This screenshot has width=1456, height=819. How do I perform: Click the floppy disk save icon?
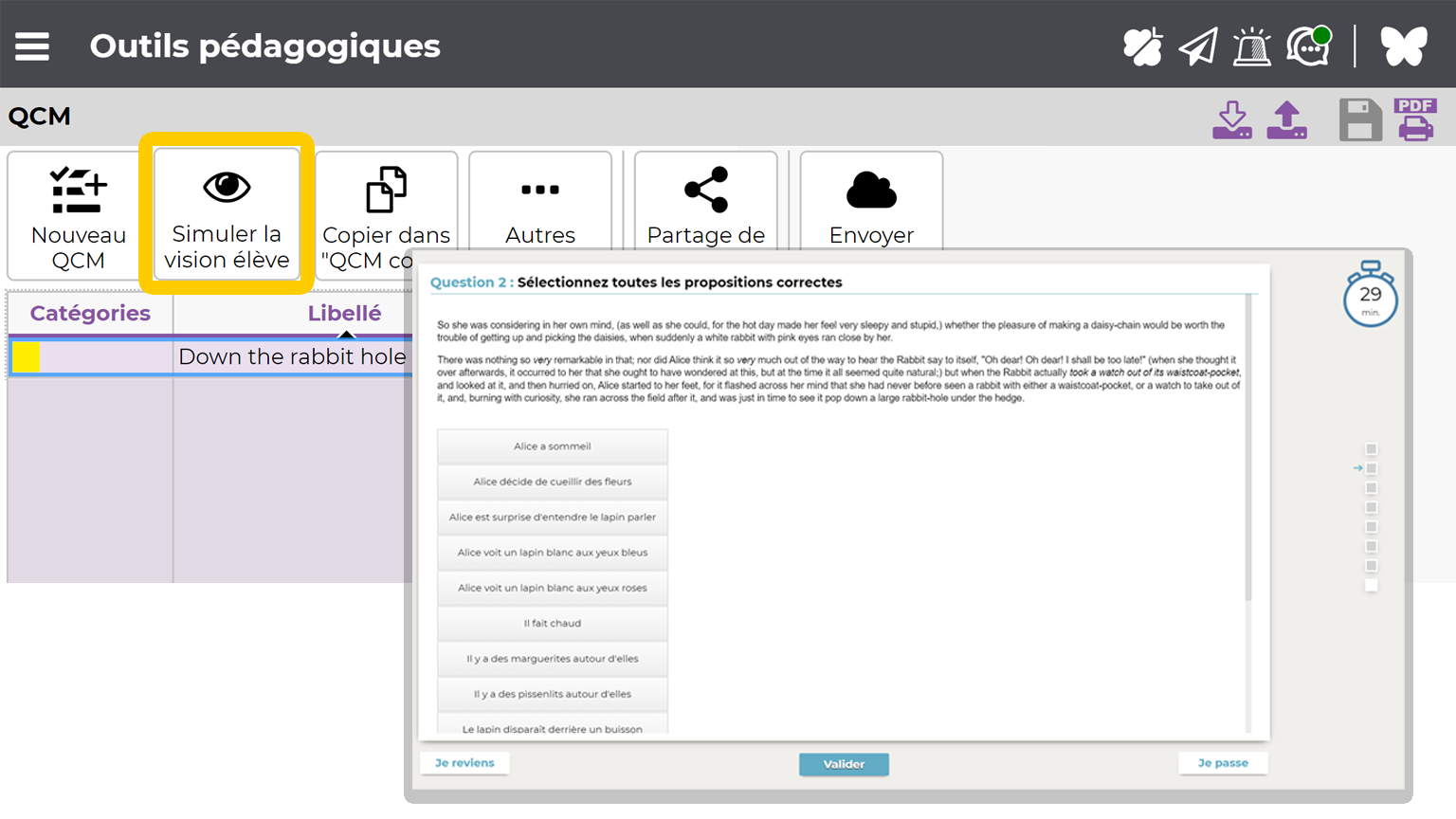click(x=1360, y=120)
